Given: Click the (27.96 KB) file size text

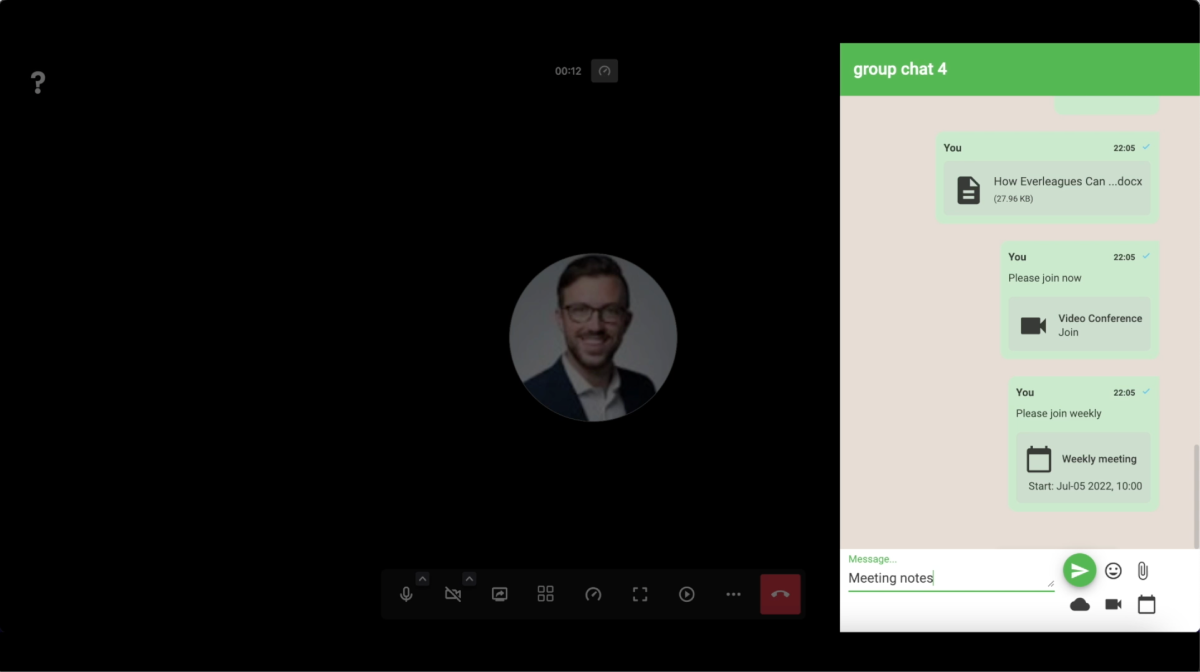Looking at the screenshot, I should 1013,199.
